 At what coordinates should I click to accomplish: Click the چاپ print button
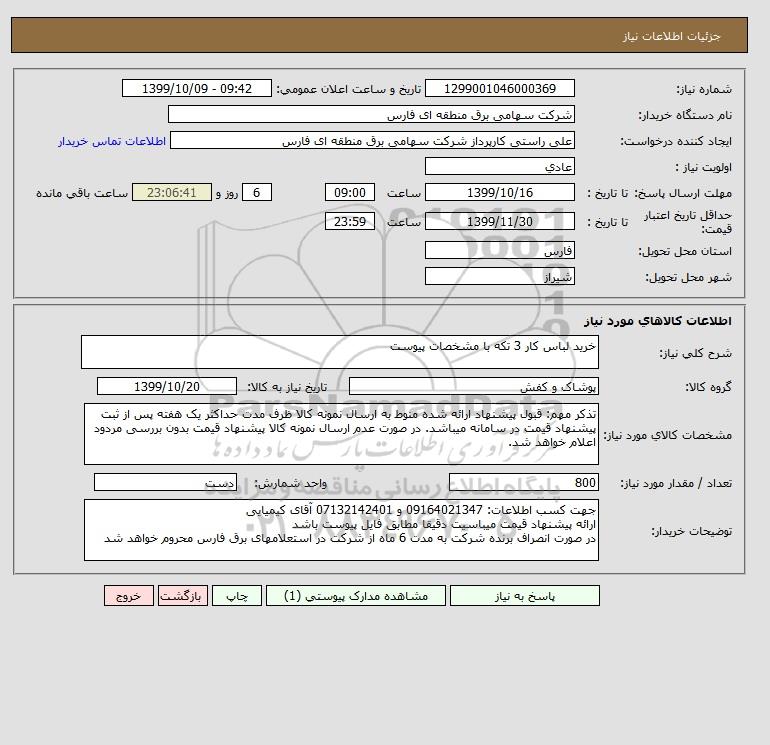click(x=237, y=596)
